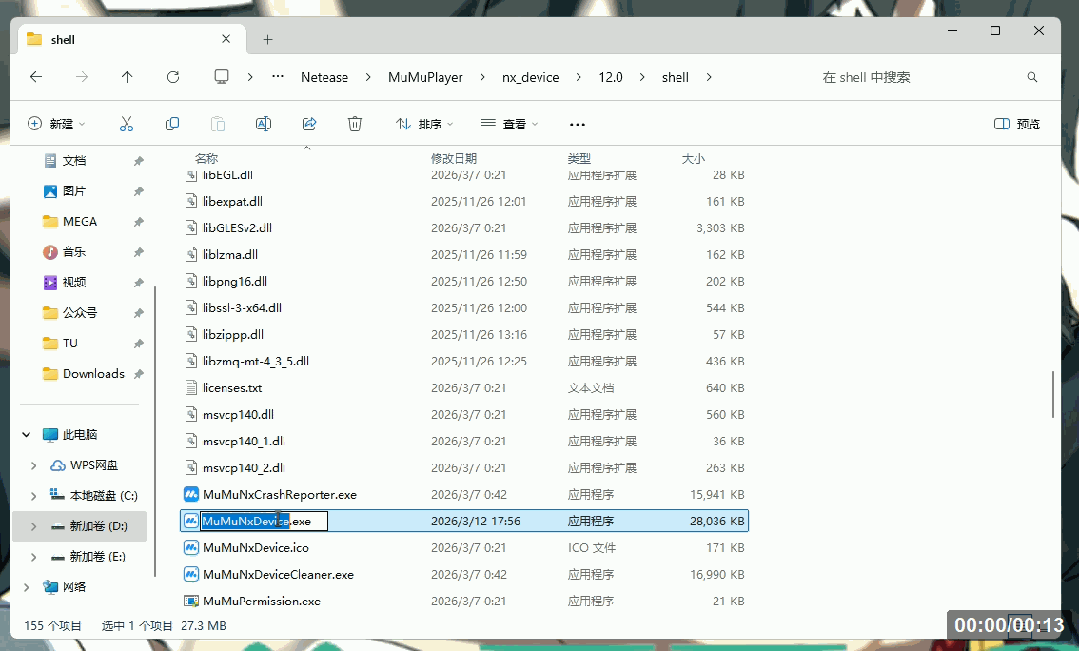Open the 公众号 folder in sidebar
Screen dimensions: 1079x651
coord(80,313)
